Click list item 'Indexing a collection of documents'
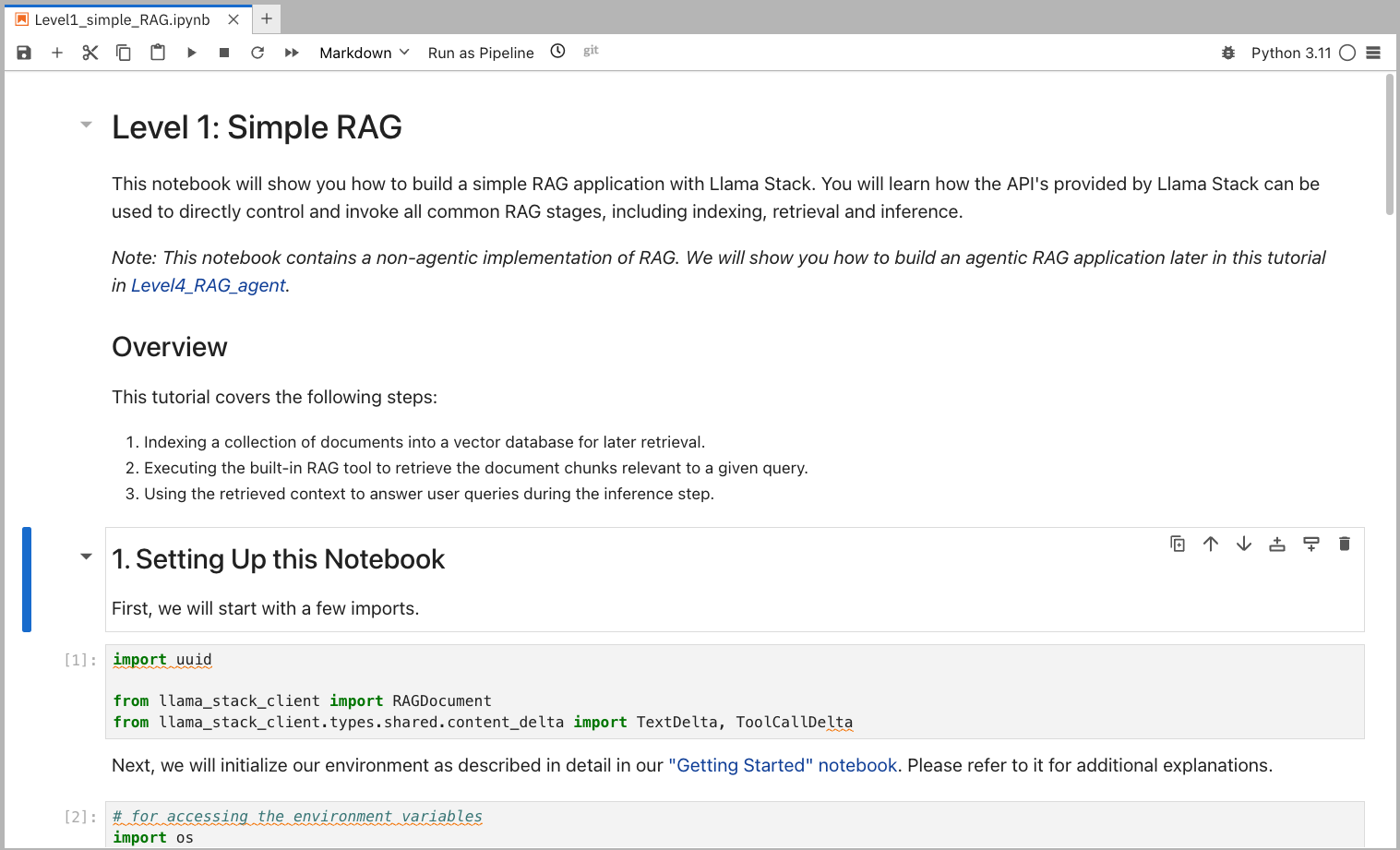This screenshot has height=850, width=1400. 425,442
